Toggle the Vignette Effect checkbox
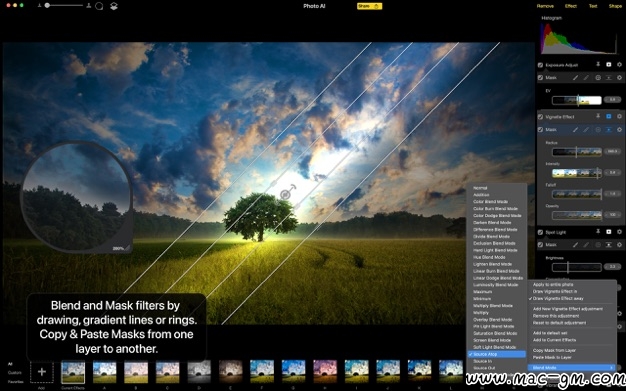 tap(540, 117)
